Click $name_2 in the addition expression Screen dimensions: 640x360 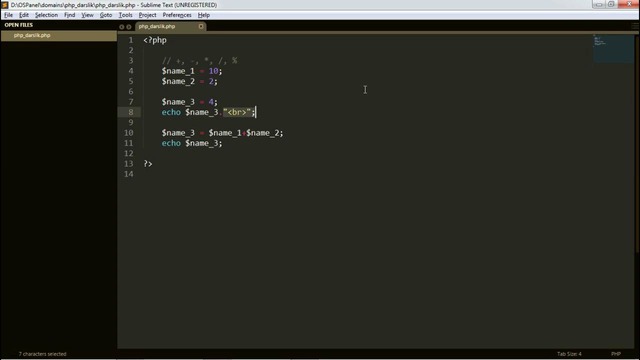(262, 133)
